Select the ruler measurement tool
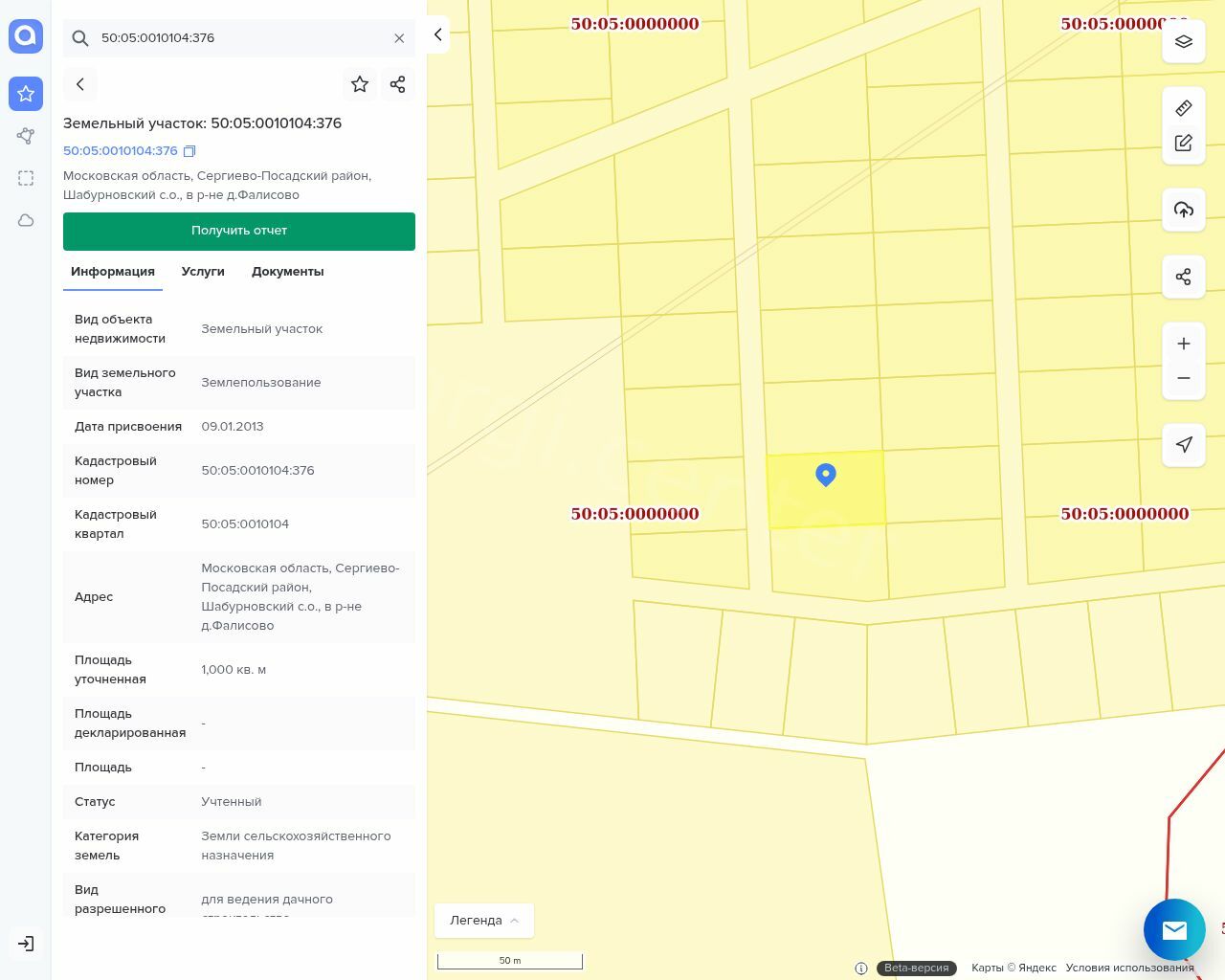The image size is (1225, 980). tap(1183, 108)
